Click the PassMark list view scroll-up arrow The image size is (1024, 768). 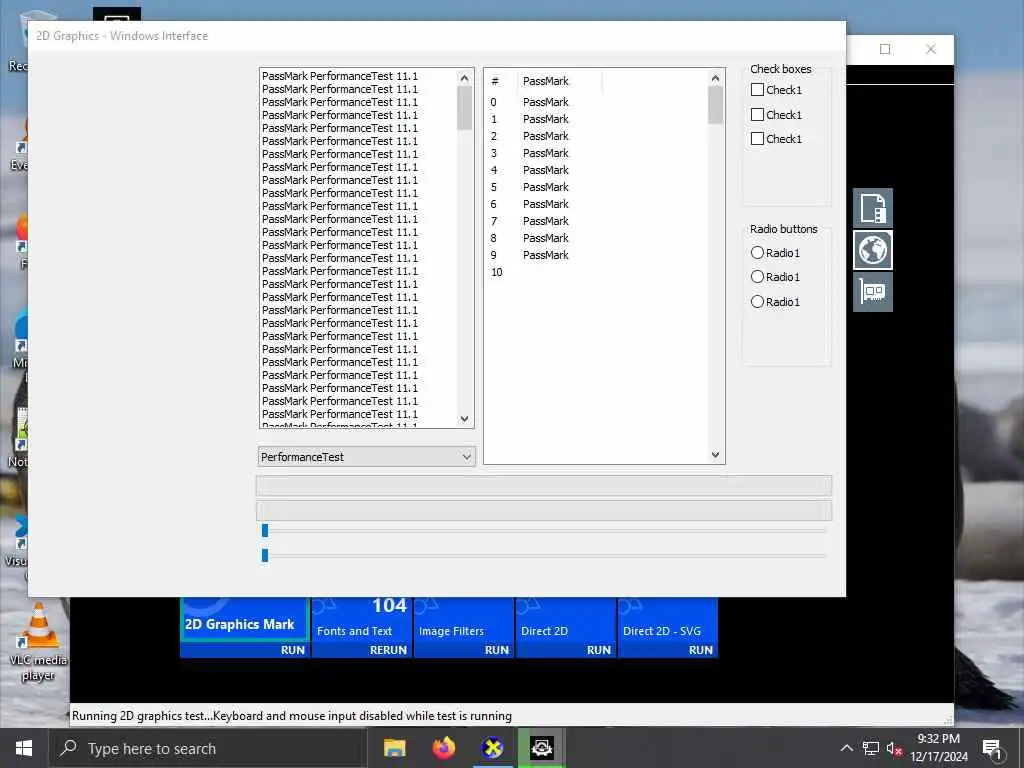715,78
